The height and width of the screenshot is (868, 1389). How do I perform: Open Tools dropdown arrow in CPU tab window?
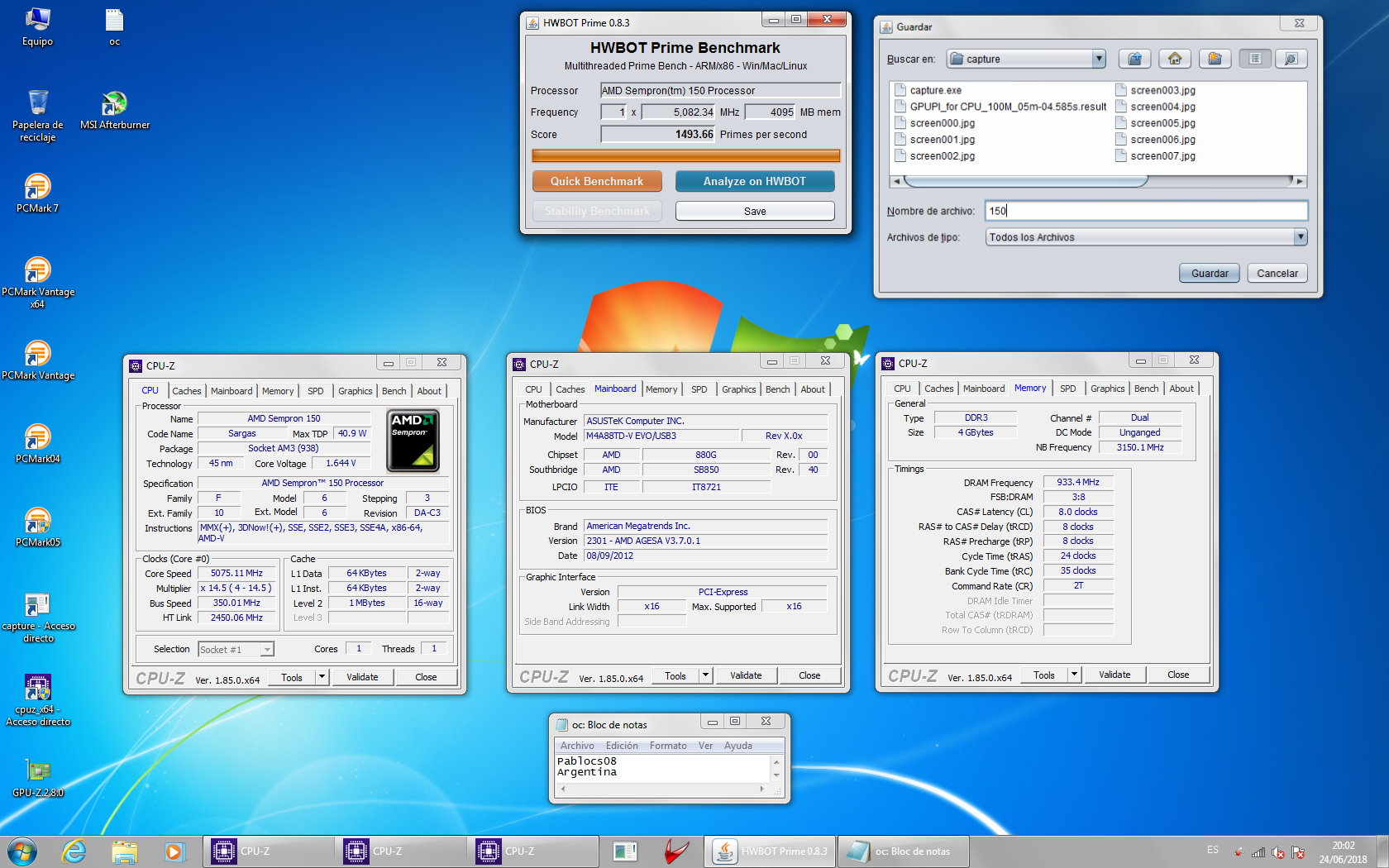pos(322,677)
